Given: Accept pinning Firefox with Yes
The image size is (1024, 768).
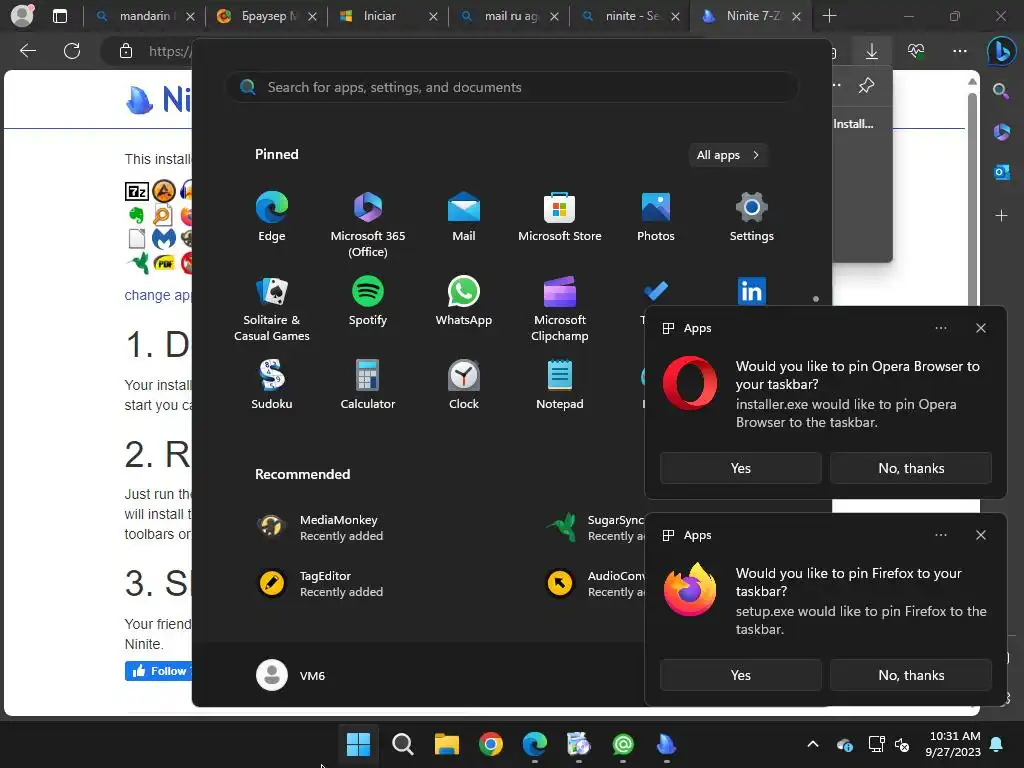Looking at the screenshot, I should [x=741, y=675].
